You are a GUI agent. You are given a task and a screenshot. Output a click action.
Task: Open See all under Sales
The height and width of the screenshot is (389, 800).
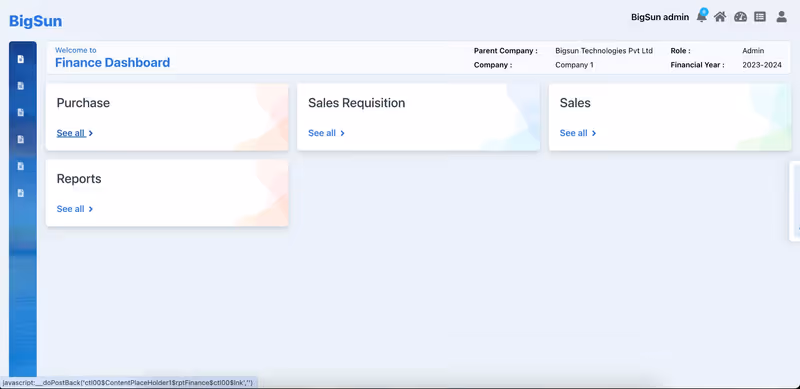pyautogui.click(x=573, y=133)
